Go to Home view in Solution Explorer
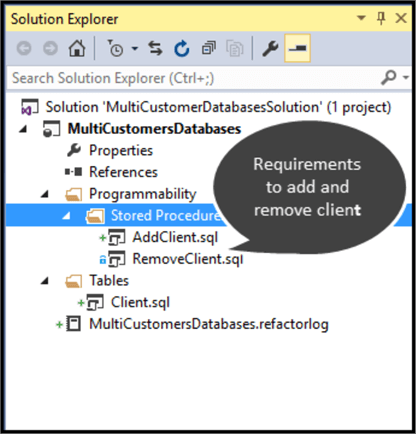The width and height of the screenshot is (416, 434). (77, 48)
